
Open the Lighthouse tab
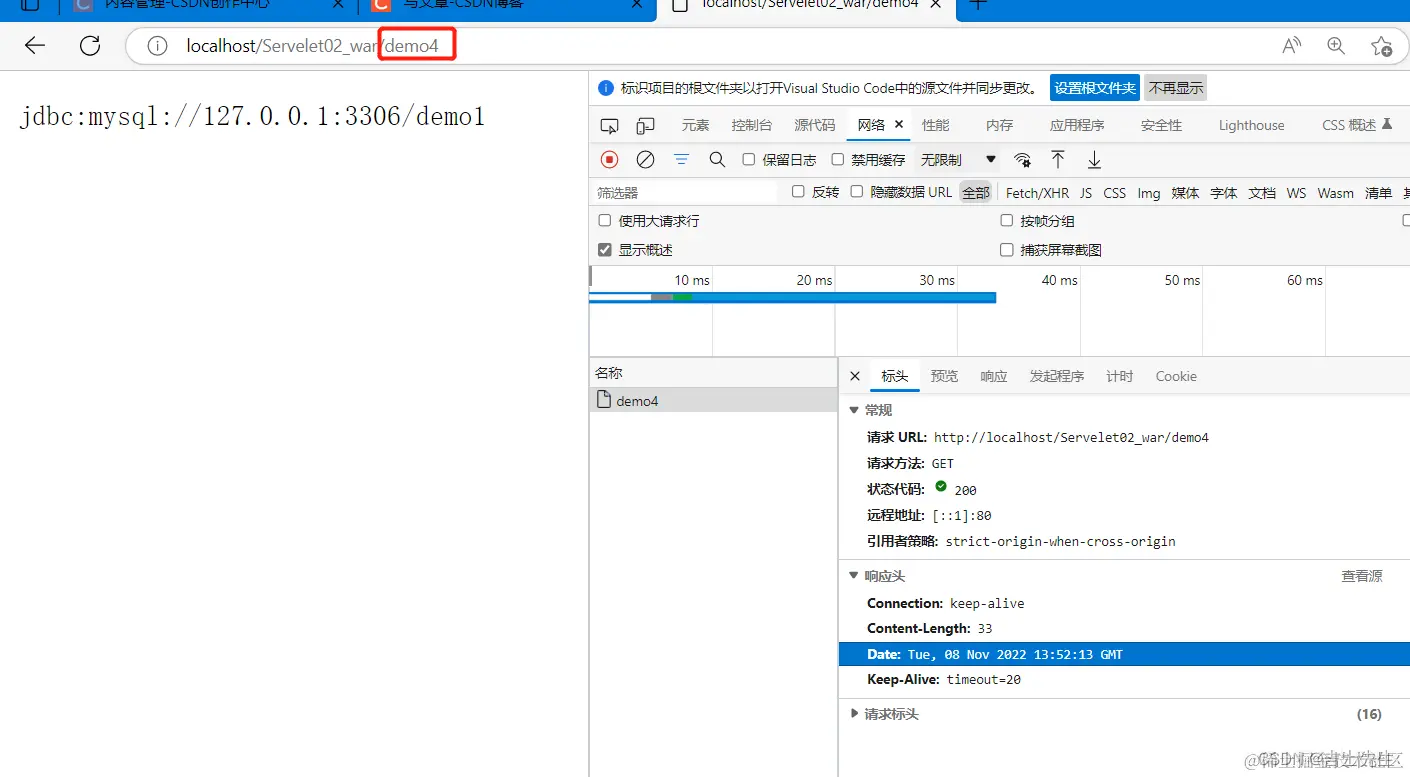(x=1251, y=125)
